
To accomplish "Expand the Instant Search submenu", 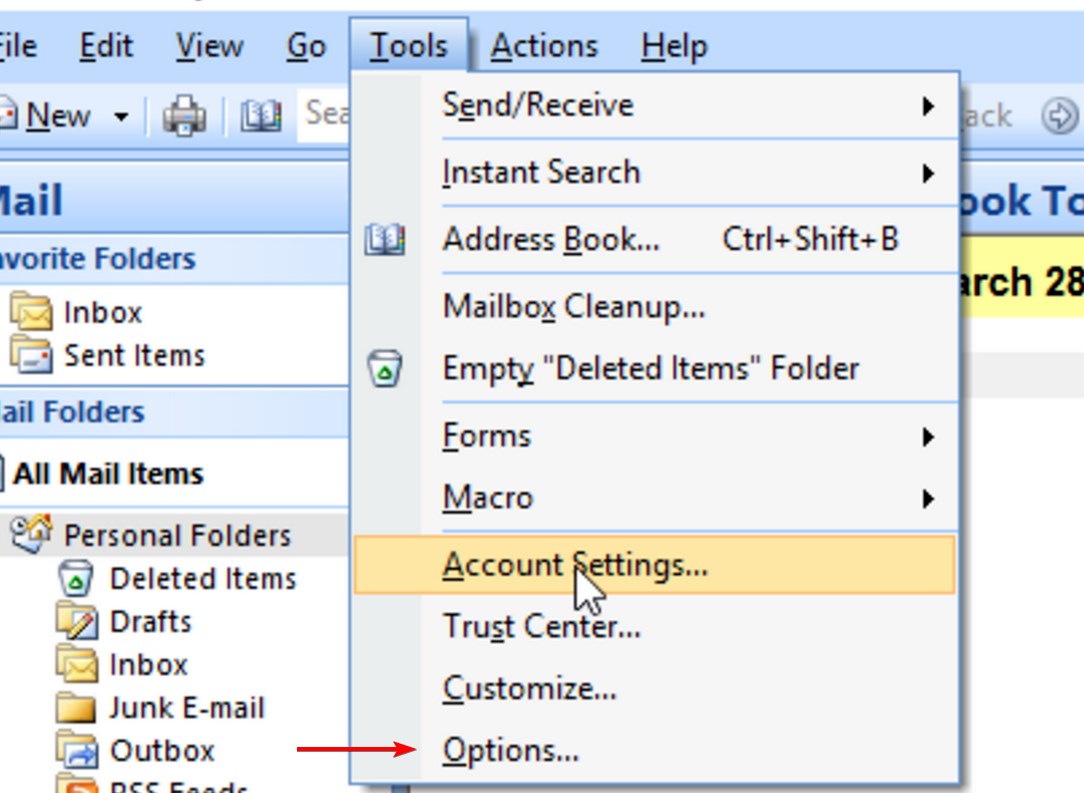I will [x=655, y=172].
